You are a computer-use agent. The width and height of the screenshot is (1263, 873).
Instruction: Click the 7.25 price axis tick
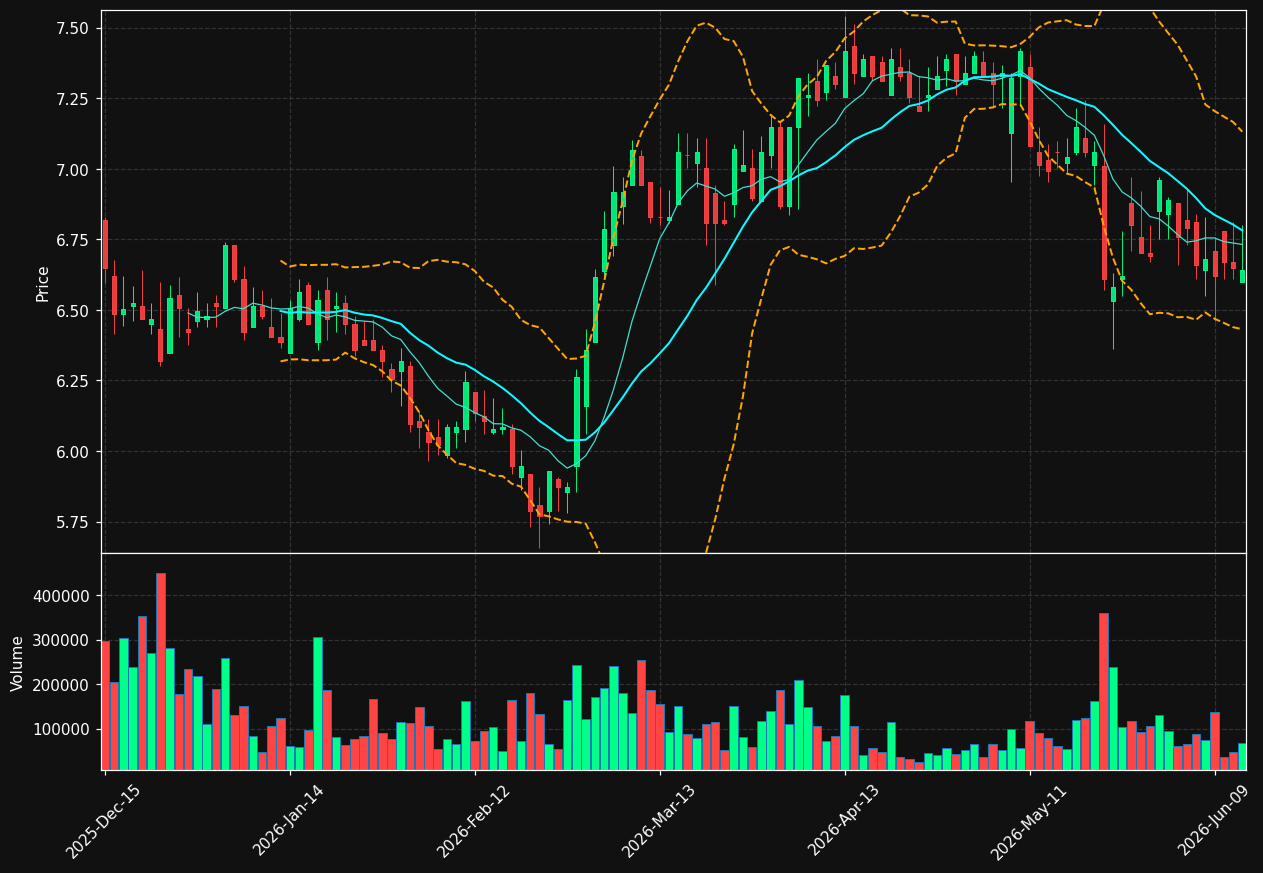pyautogui.click(x=73, y=99)
